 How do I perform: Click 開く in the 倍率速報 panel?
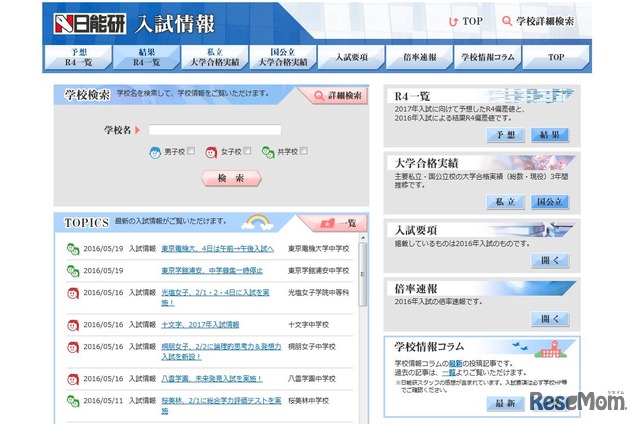(549, 319)
